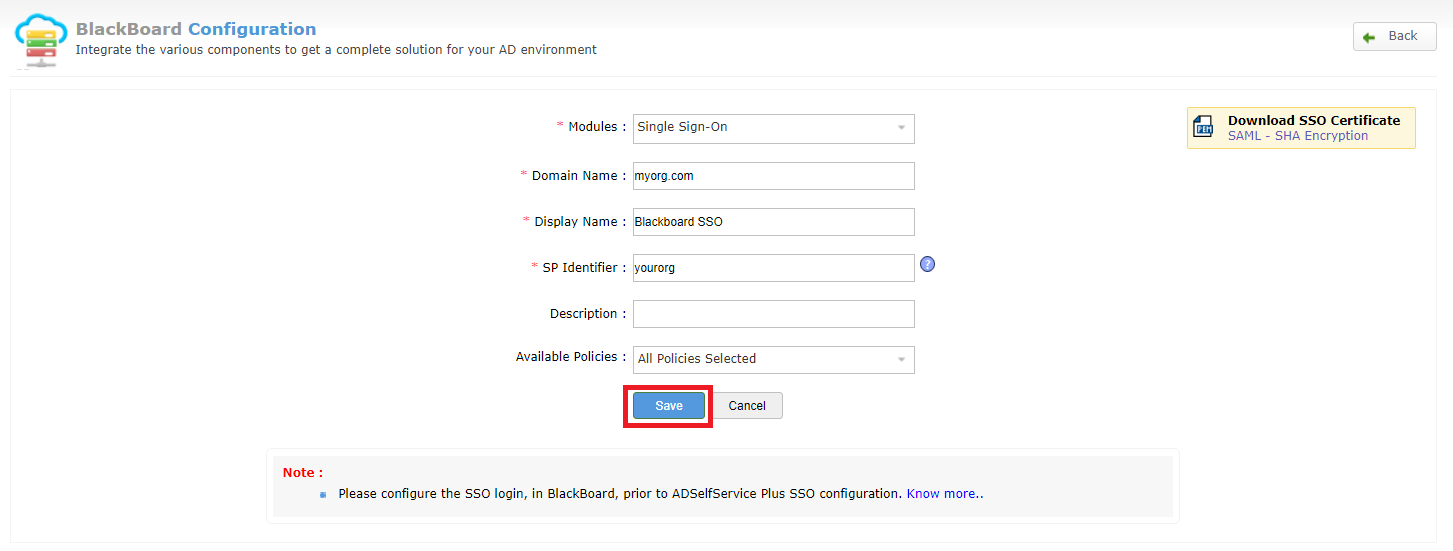Open the Modules dropdown arrow
Image resolution: width=1453 pixels, height=551 pixels.
[901, 128]
